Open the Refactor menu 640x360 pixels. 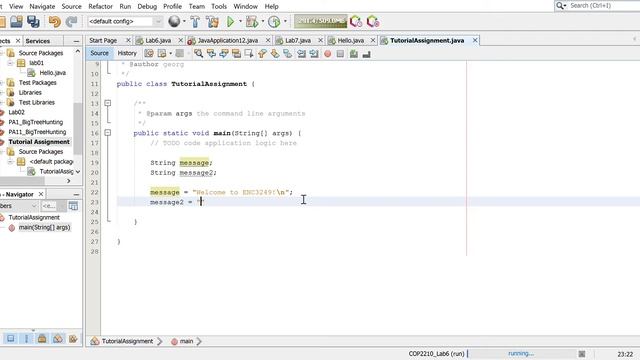pos(100,7)
